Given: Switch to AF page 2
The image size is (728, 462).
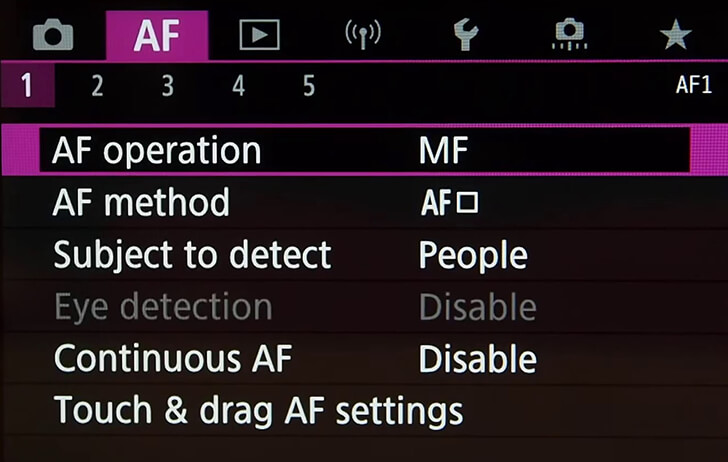Looking at the screenshot, I should pos(97,86).
